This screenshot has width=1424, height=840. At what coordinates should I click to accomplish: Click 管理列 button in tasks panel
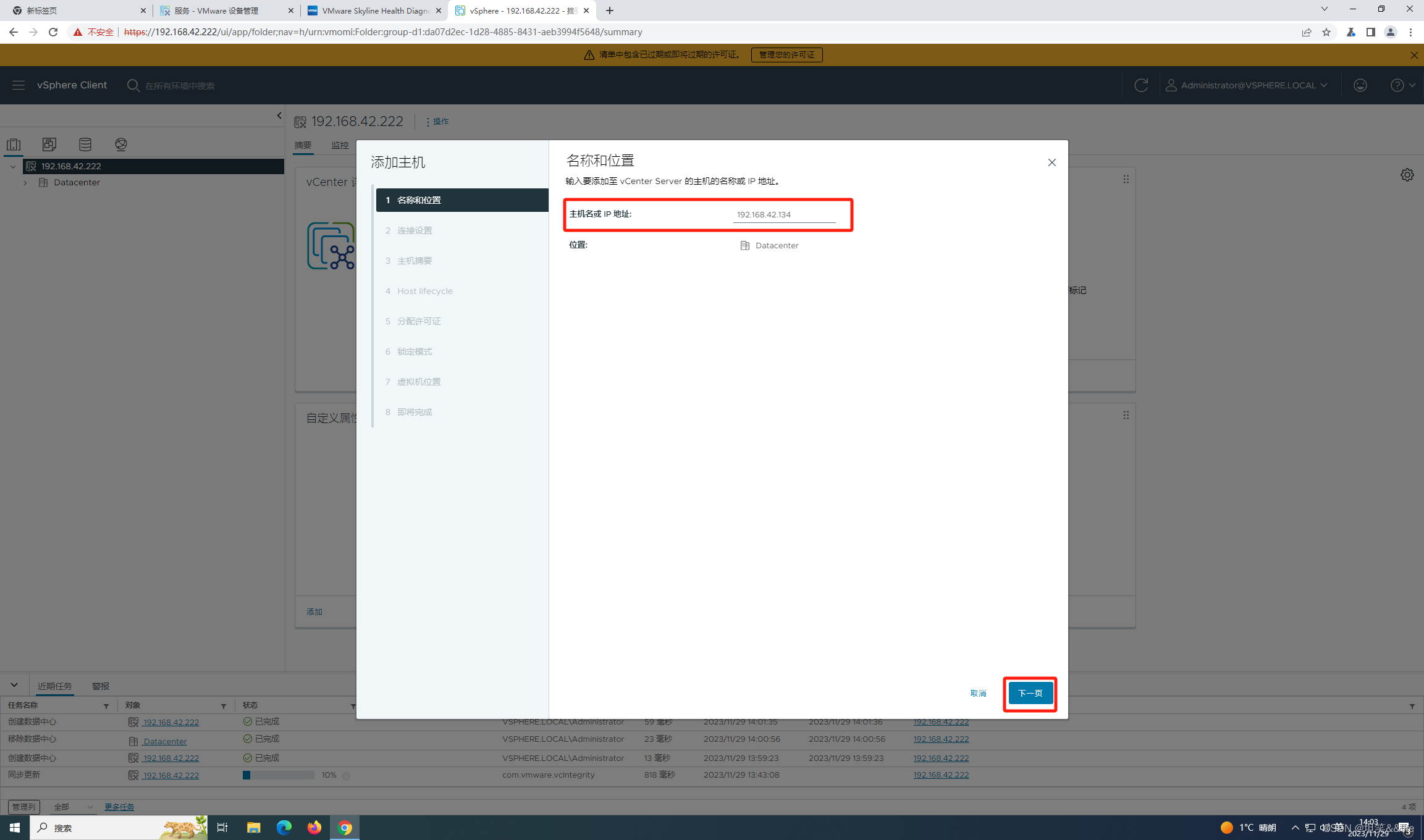pyautogui.click(x=24, y=807)
